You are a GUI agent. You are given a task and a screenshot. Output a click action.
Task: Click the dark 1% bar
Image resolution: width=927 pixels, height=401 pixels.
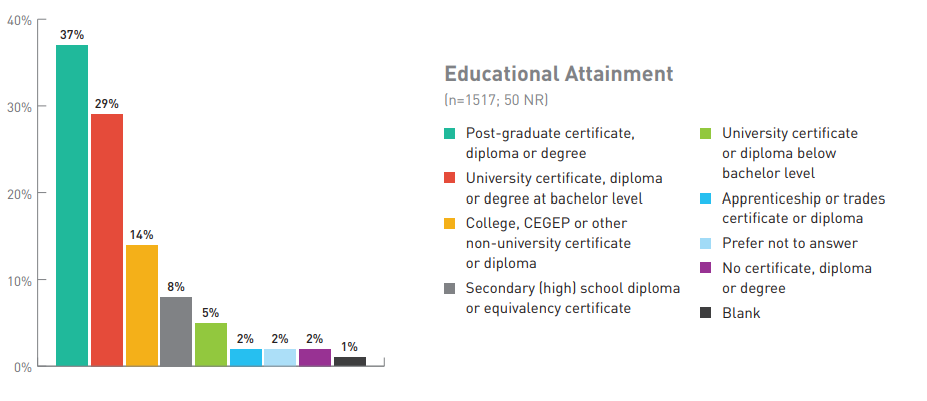(x=350, y=361)
